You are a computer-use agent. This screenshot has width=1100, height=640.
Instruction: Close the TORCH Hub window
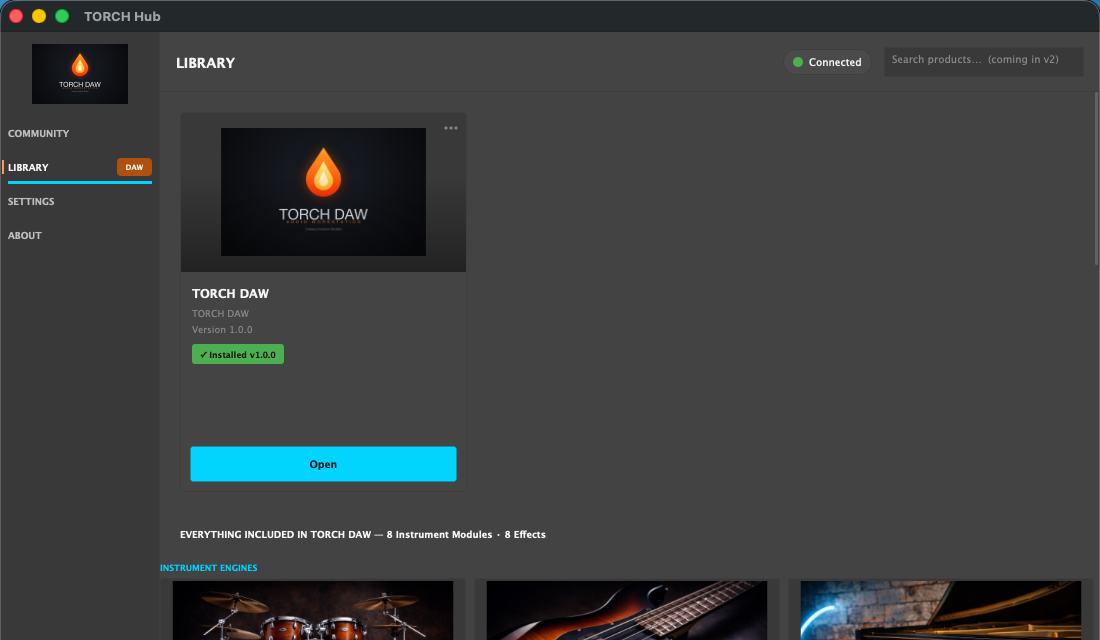pyautogui.click(x=16, y=16)
